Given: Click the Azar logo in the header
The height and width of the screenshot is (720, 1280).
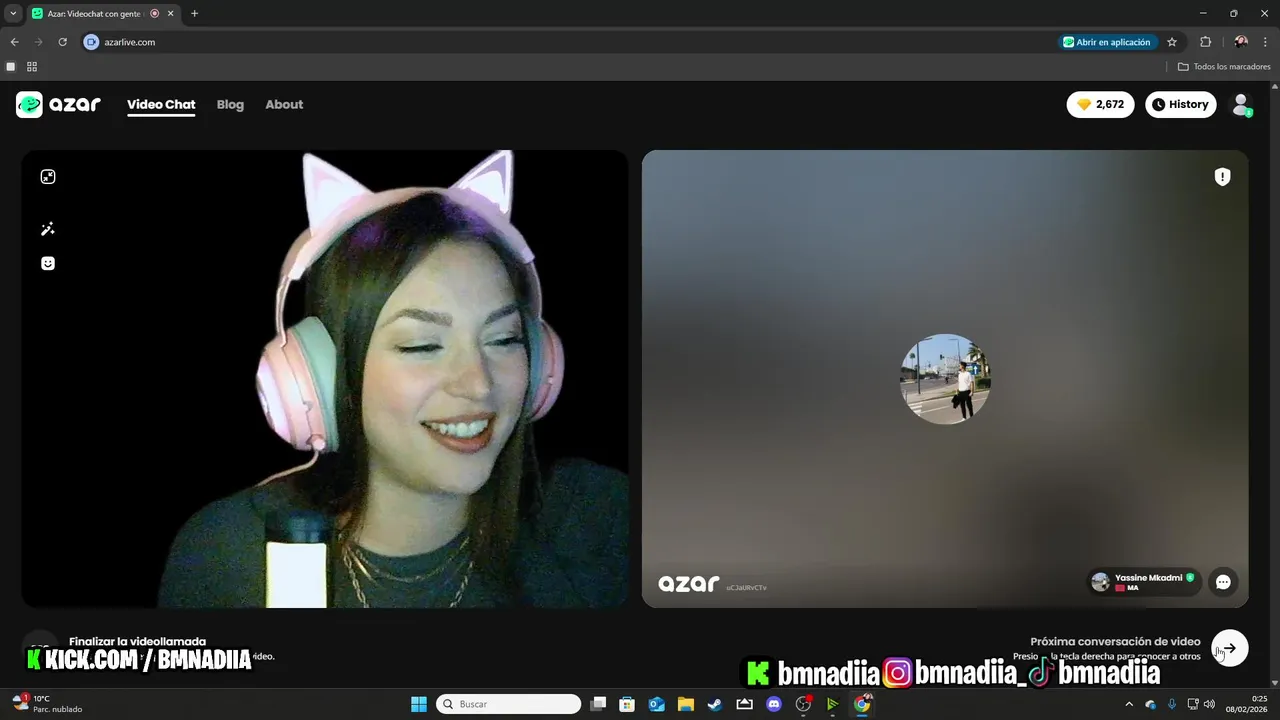Looking at the screenshot, I should (58, 104).
